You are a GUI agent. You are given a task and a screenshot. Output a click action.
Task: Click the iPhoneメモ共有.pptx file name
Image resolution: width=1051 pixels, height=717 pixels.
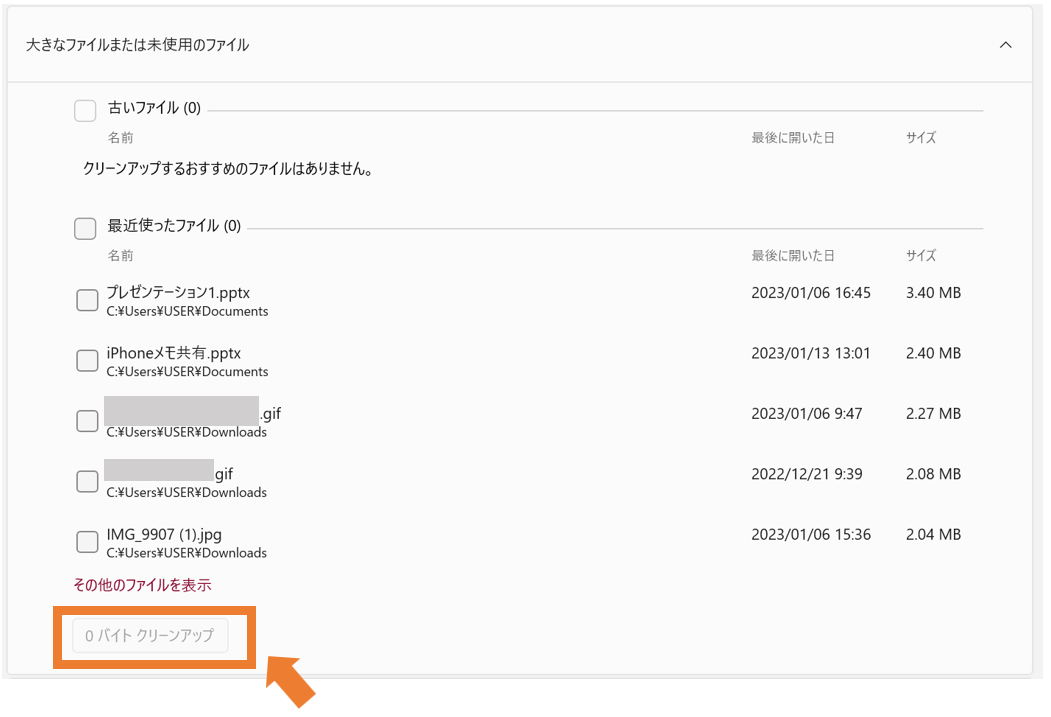click(x=174, y=353)
